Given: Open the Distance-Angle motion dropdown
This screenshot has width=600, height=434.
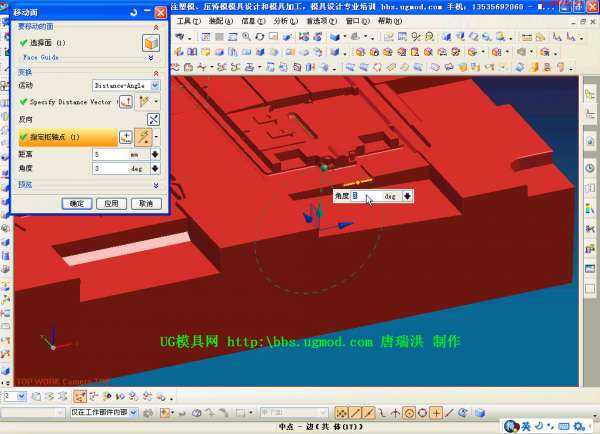Looking at the screenshot, I should [125, 86].
